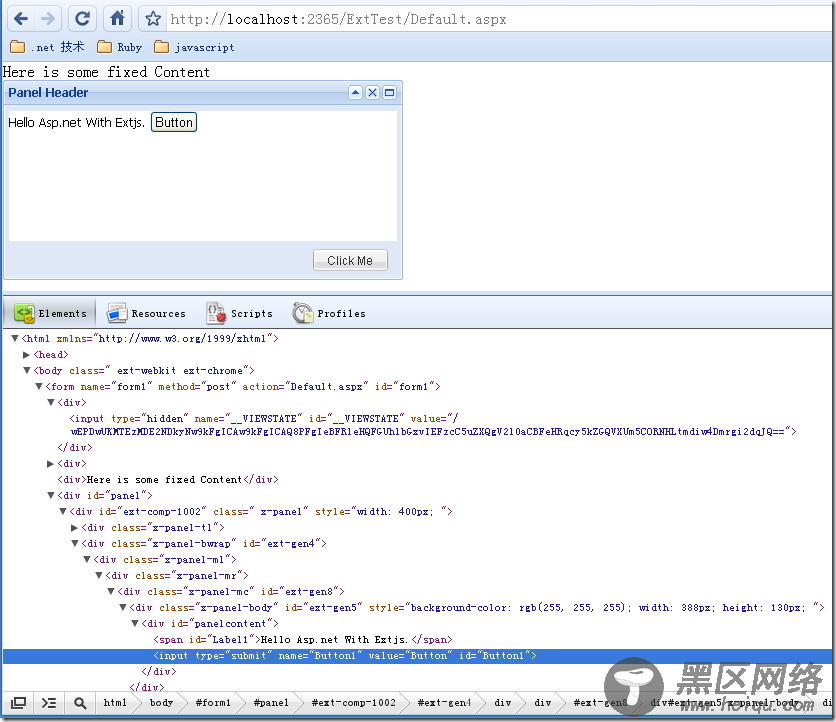Dock or undock the inspector window icon
Viewport: 836px width, 722px height.
tap(19, 703)
